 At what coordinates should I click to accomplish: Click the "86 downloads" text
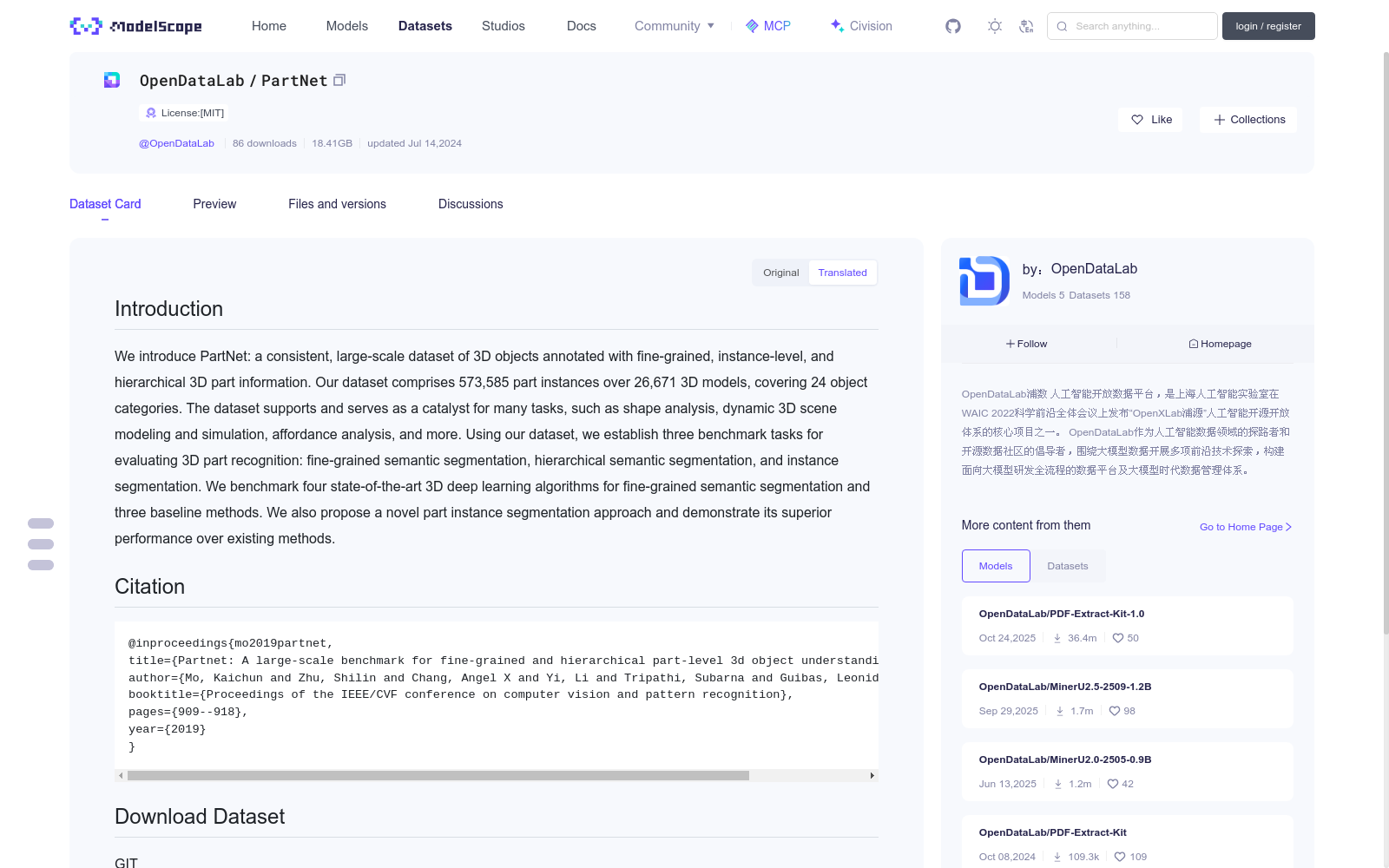point(265,143)
